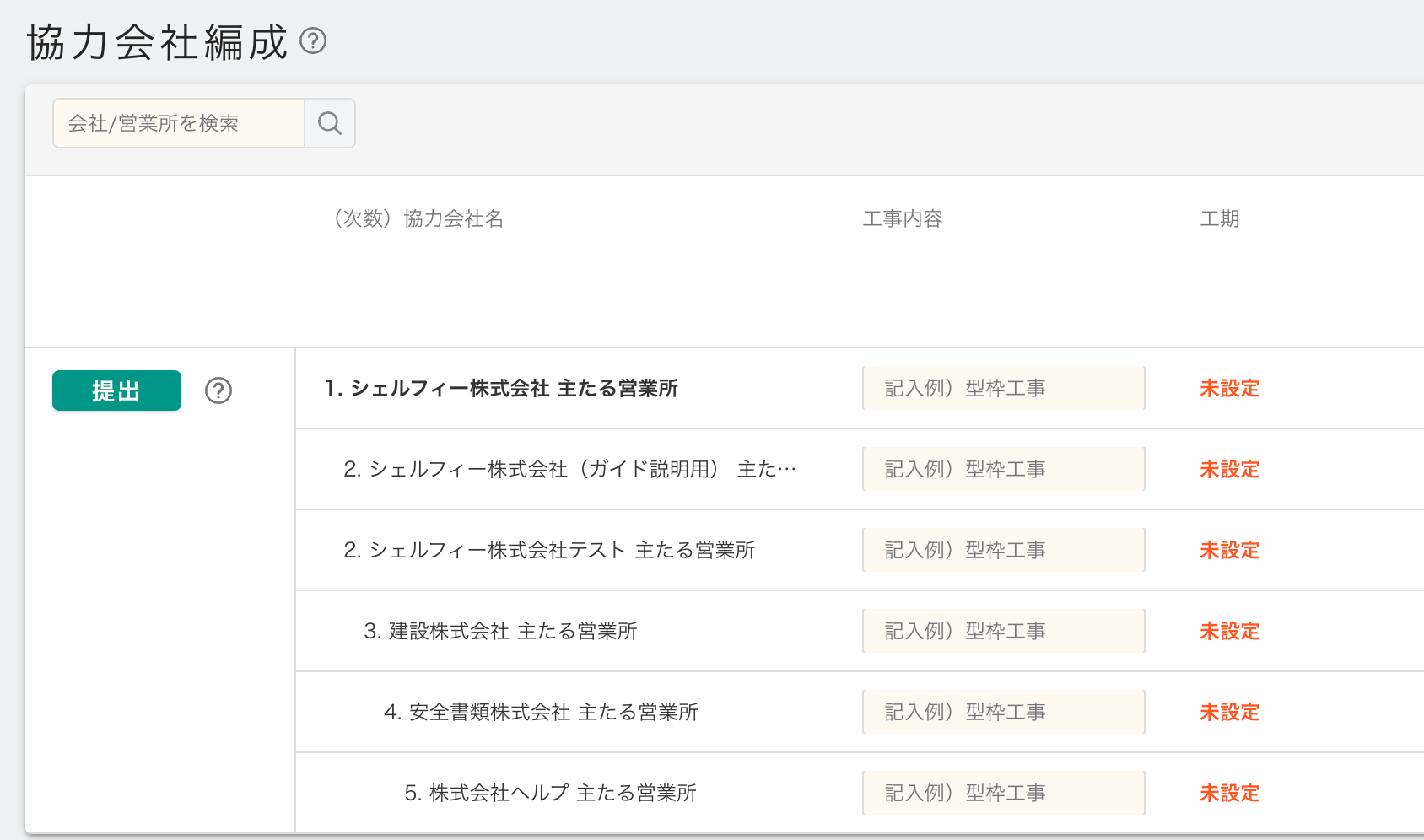Click 工事内容 field for ガイド説明用 row

pyautogui.click(x=1003, y=469)
